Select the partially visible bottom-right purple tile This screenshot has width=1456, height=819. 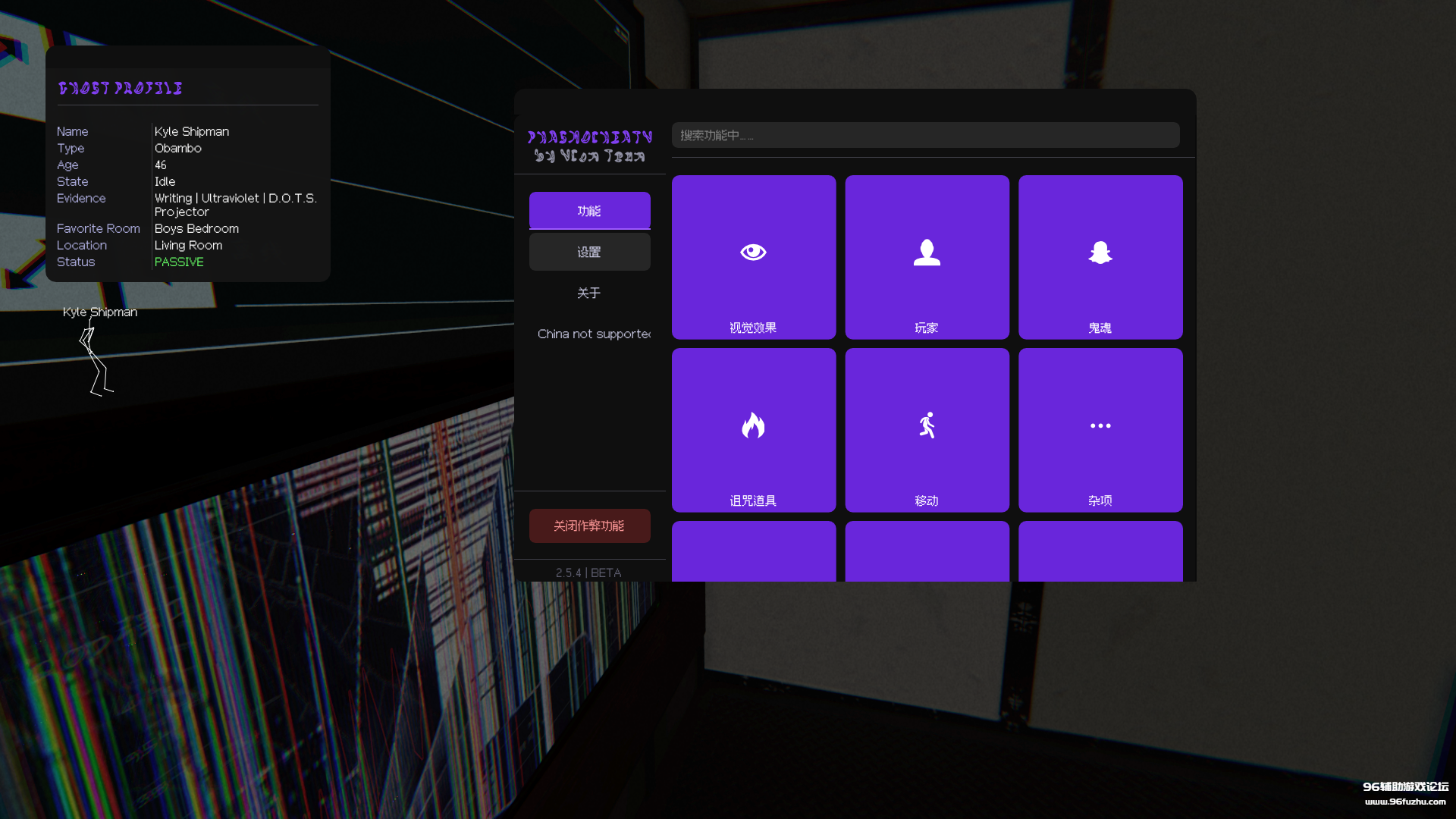1100,551
